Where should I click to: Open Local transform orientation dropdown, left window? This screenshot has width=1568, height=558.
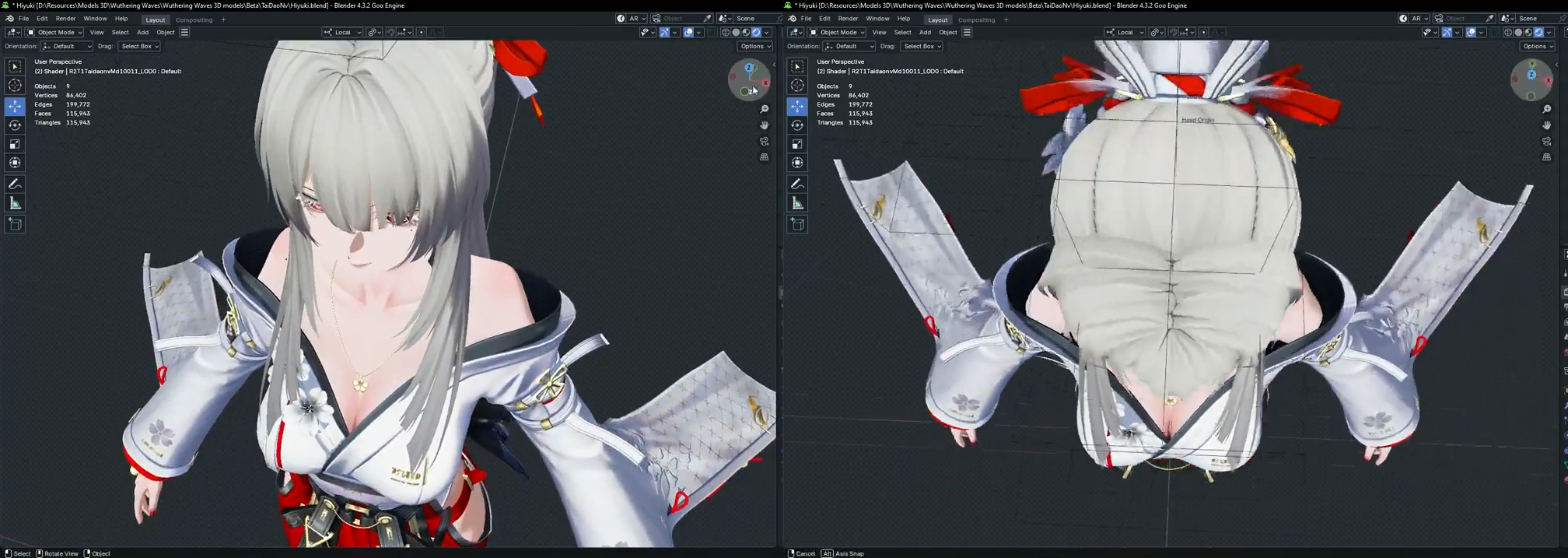(x=343, y=33)
